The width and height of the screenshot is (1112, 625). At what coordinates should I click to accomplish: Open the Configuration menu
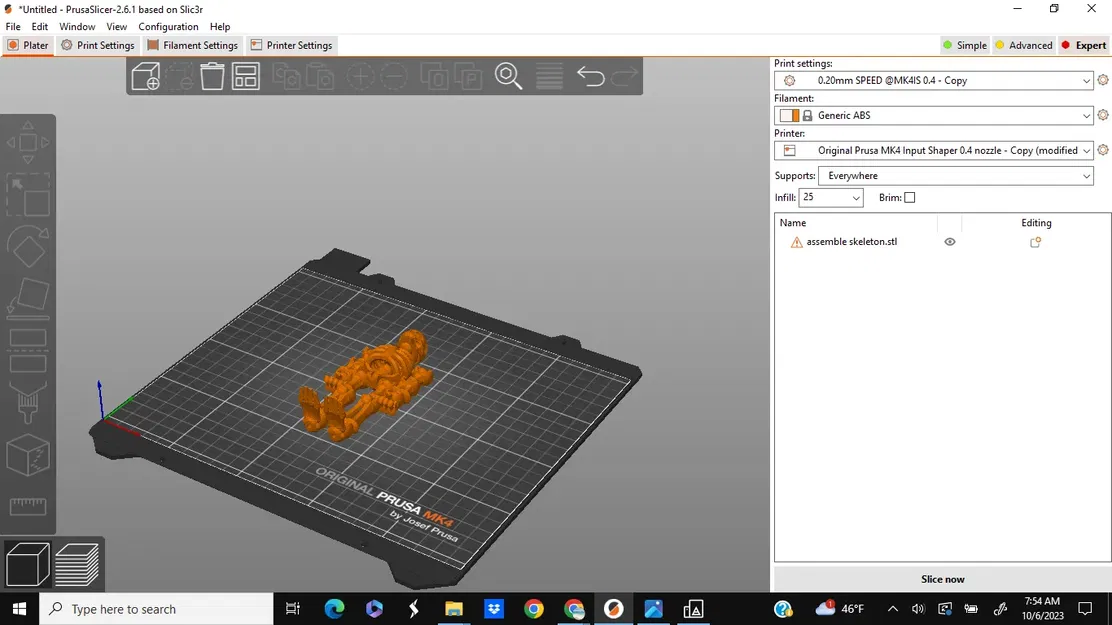tap(168, 27)
